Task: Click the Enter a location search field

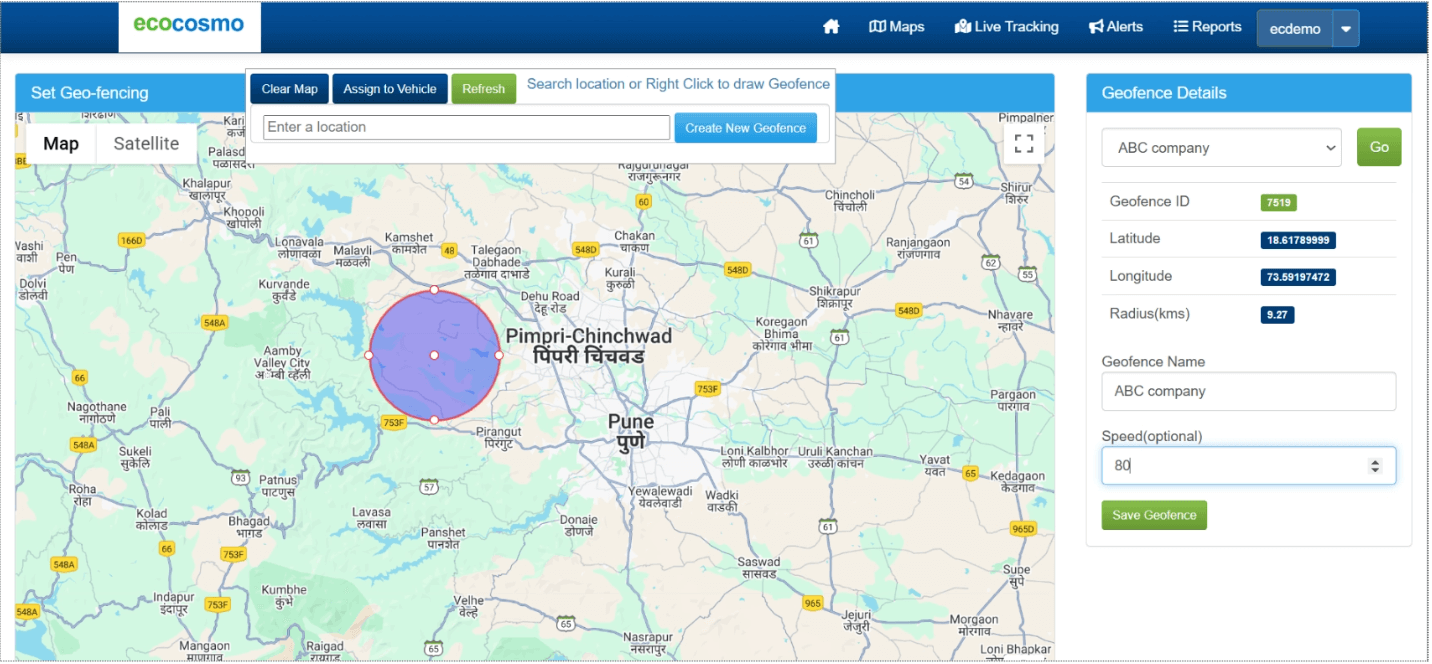Action: 465,127
